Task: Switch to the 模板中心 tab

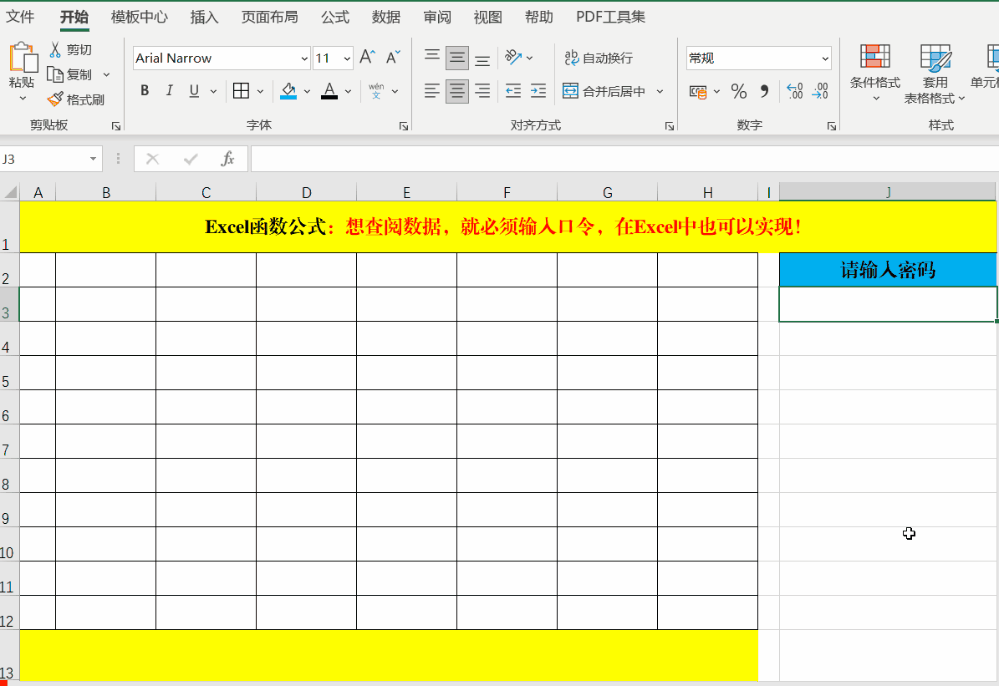Action: click(140, 17)
